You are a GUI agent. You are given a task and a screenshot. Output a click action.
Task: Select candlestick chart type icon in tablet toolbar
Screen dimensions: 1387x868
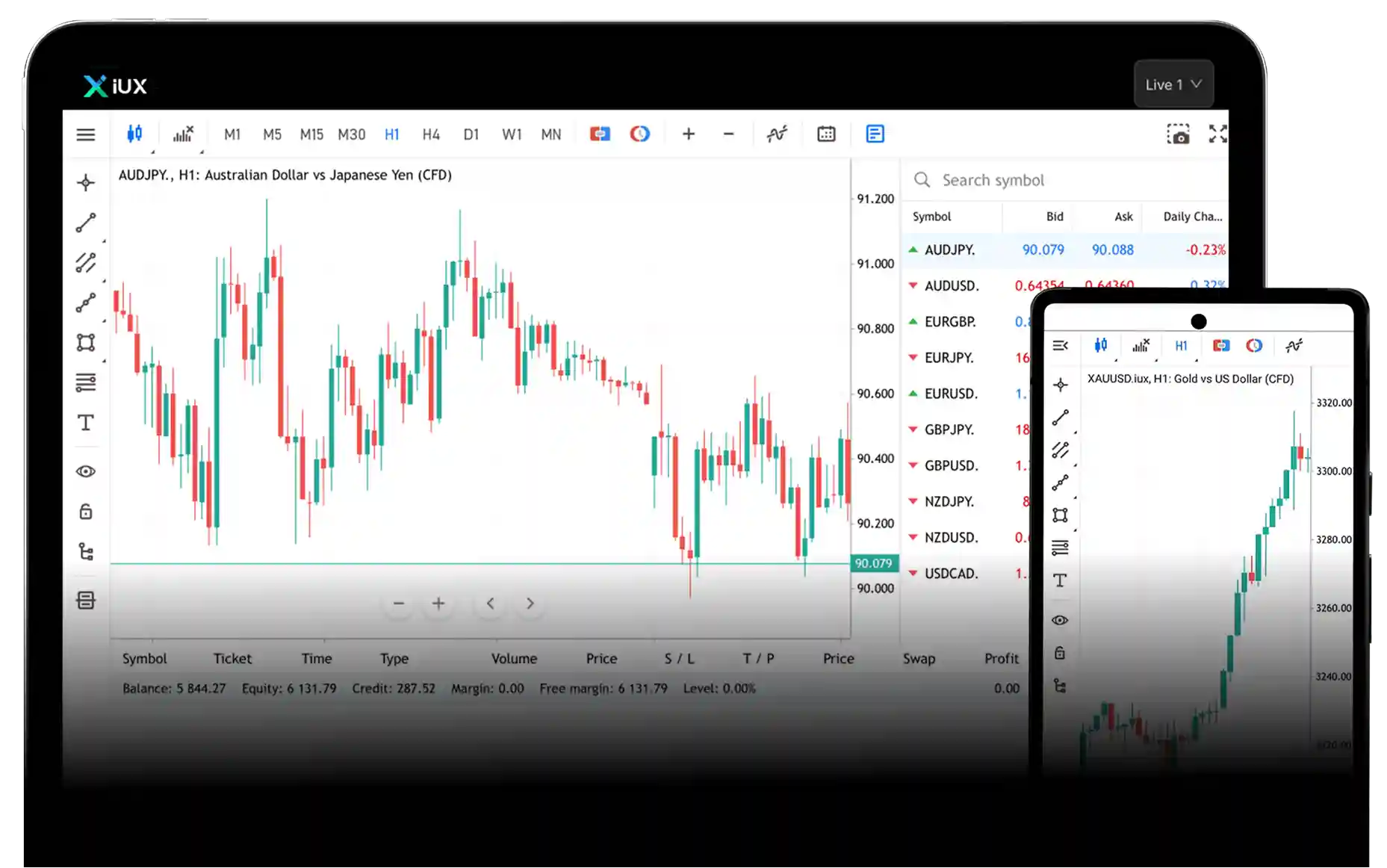tap(134, 134)
